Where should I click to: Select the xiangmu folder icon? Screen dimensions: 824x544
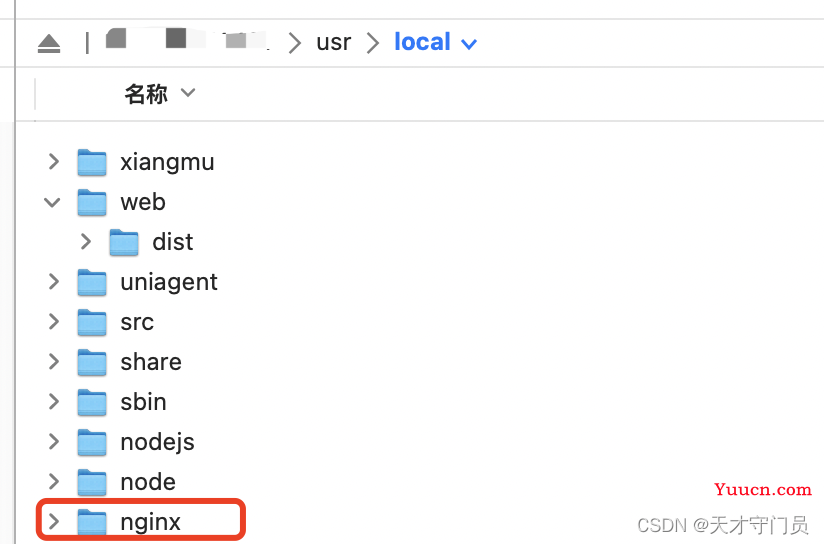92,162
